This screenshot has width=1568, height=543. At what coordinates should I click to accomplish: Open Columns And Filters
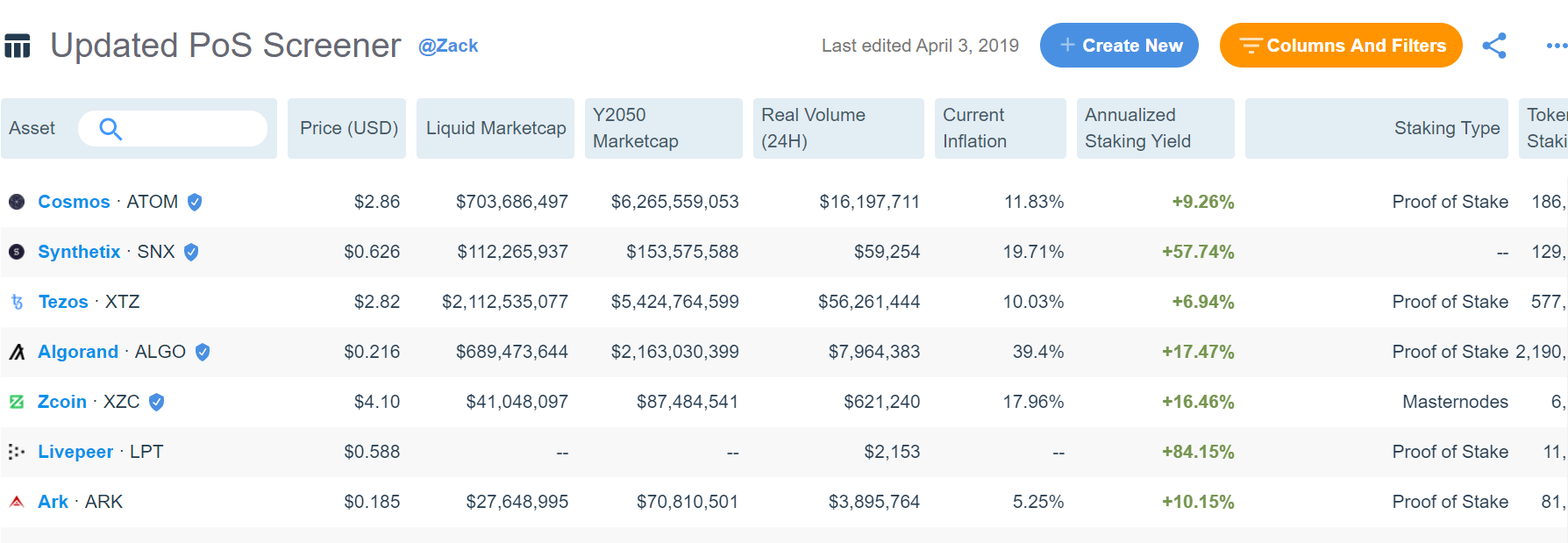coord(1341,46)
